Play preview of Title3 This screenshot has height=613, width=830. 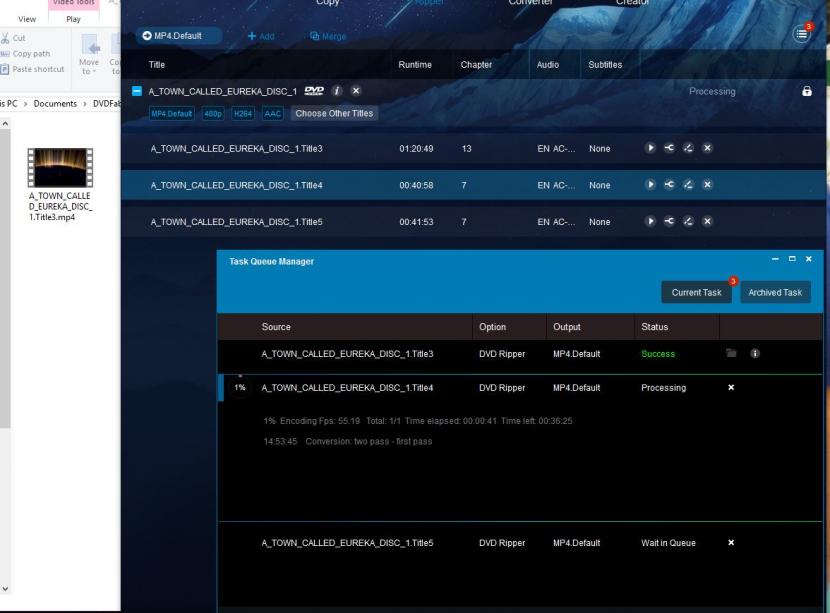pyautogui.click(x=650, y=148)
